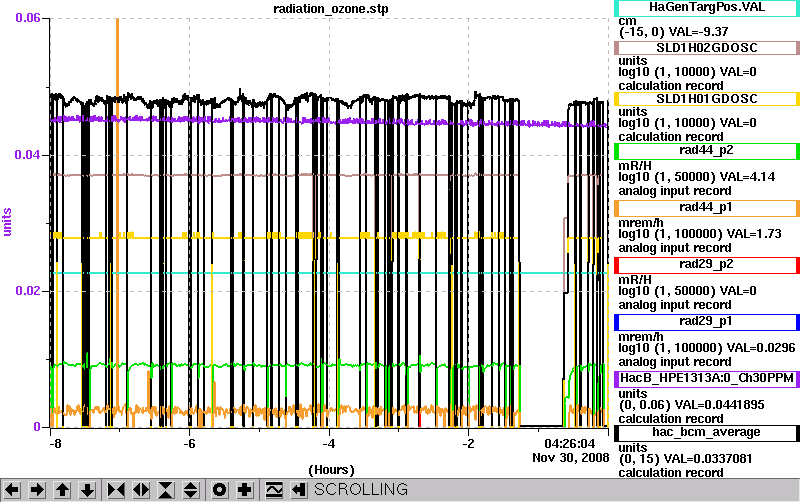Compress the time axis with the inward horizontal triangles icon

pyautogui.click(x=116, y=490)
